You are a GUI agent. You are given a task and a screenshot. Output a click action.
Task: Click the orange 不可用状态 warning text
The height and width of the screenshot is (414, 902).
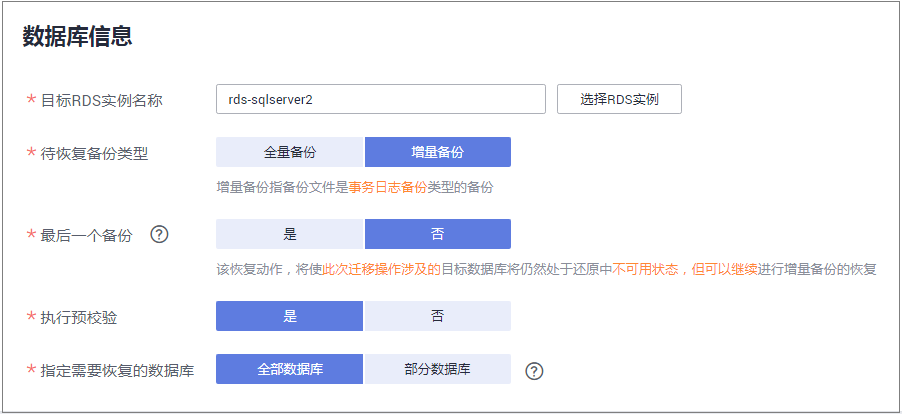click(x=645, y=269)
